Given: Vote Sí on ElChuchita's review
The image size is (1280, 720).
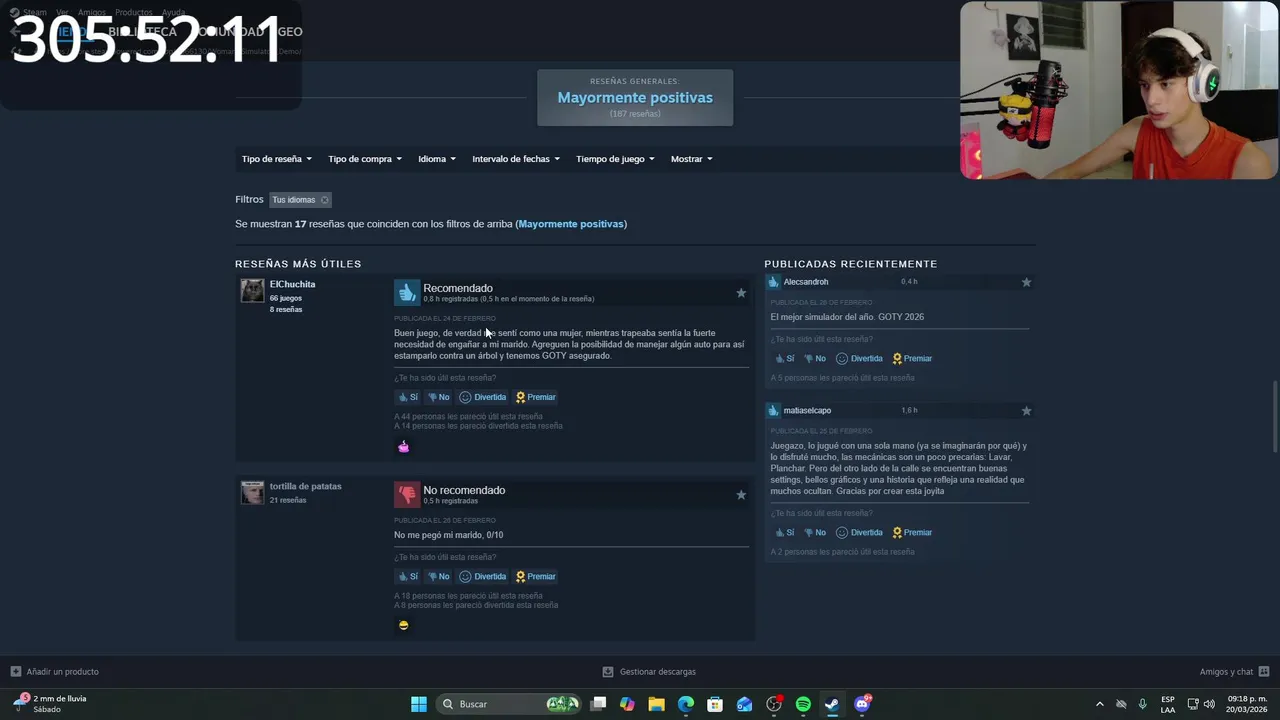Looking at the screenshot, I should point(408,397).
